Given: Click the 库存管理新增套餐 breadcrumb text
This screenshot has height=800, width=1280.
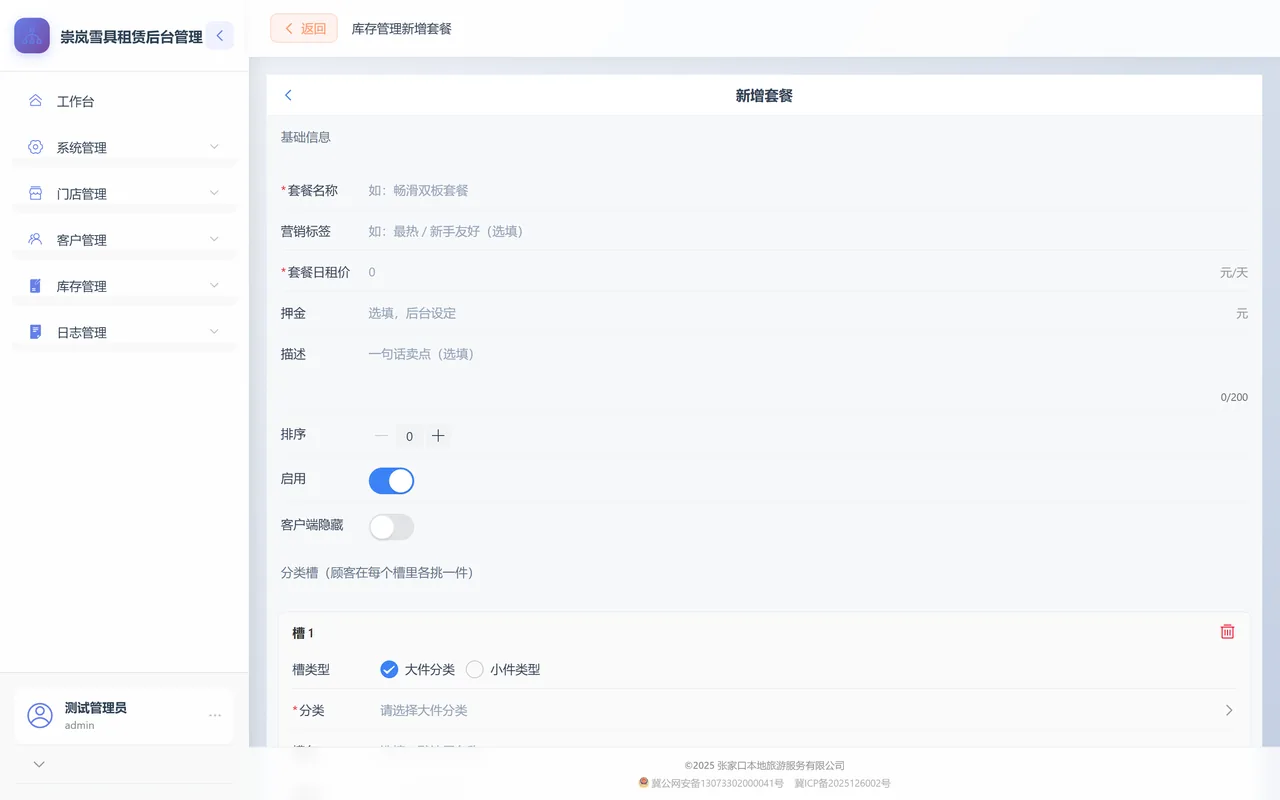Looking at the screenshot, I should [x=402, y=29].
